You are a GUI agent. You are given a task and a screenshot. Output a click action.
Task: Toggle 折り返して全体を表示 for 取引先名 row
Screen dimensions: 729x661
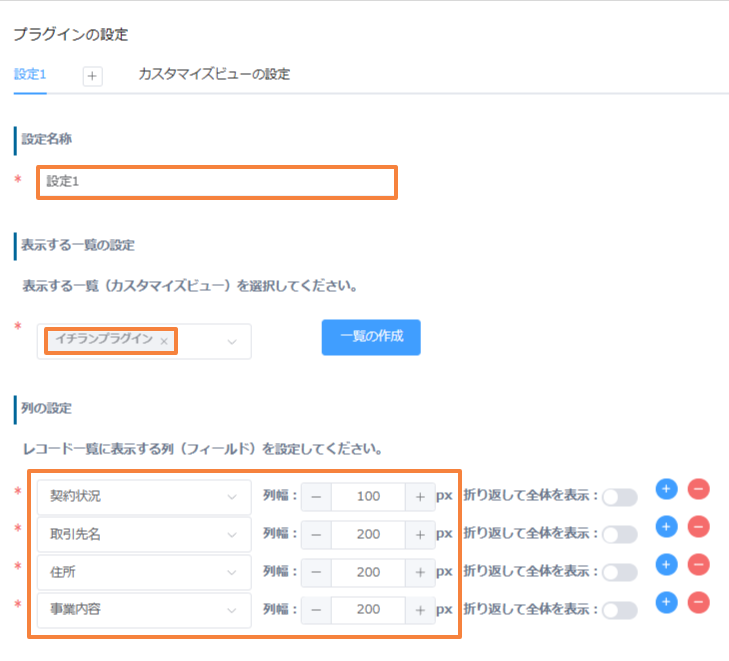pos(619,535)
